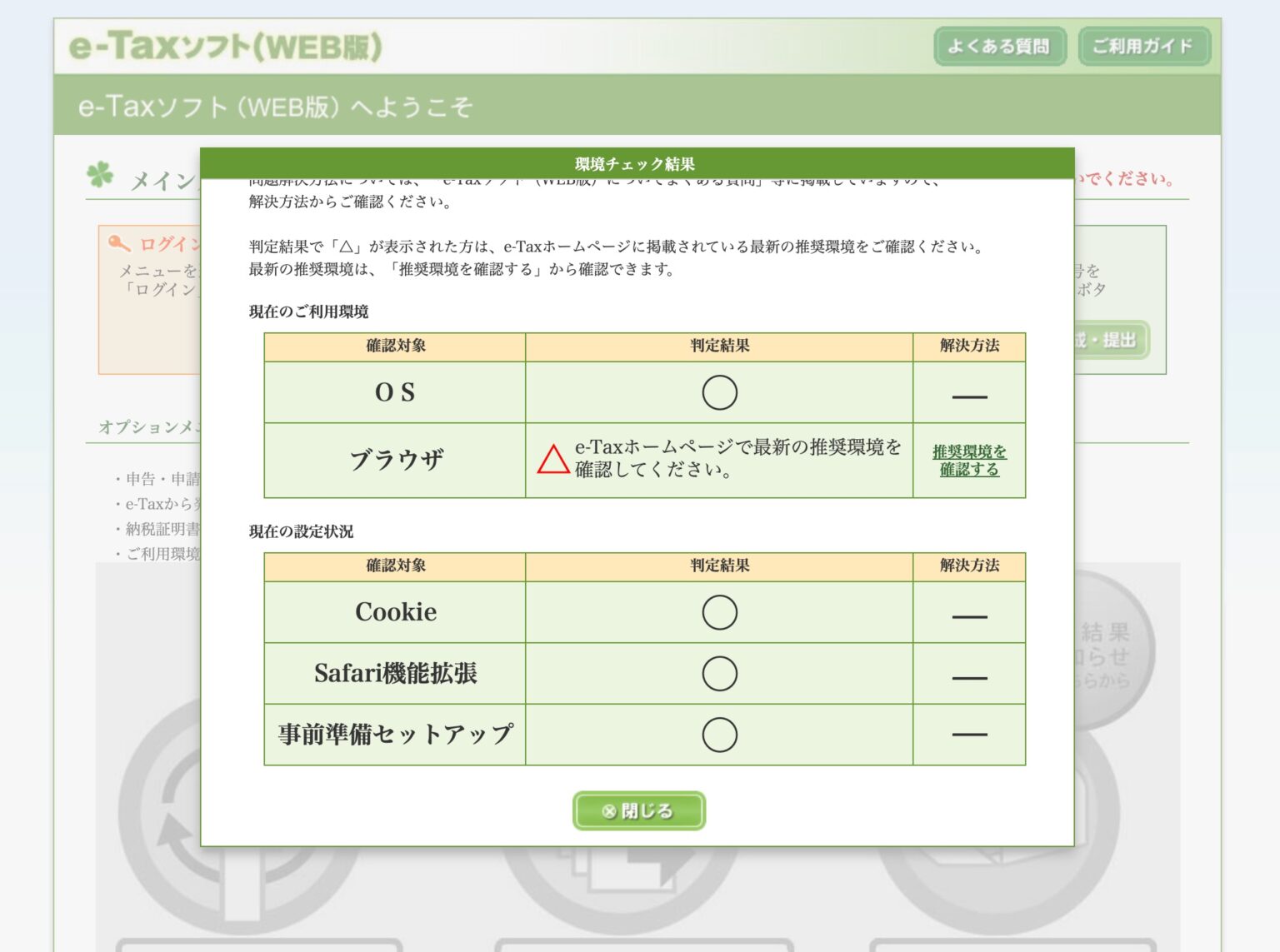Click the e-Taxソフト（WEB版） header logo

tap(223, 47)
